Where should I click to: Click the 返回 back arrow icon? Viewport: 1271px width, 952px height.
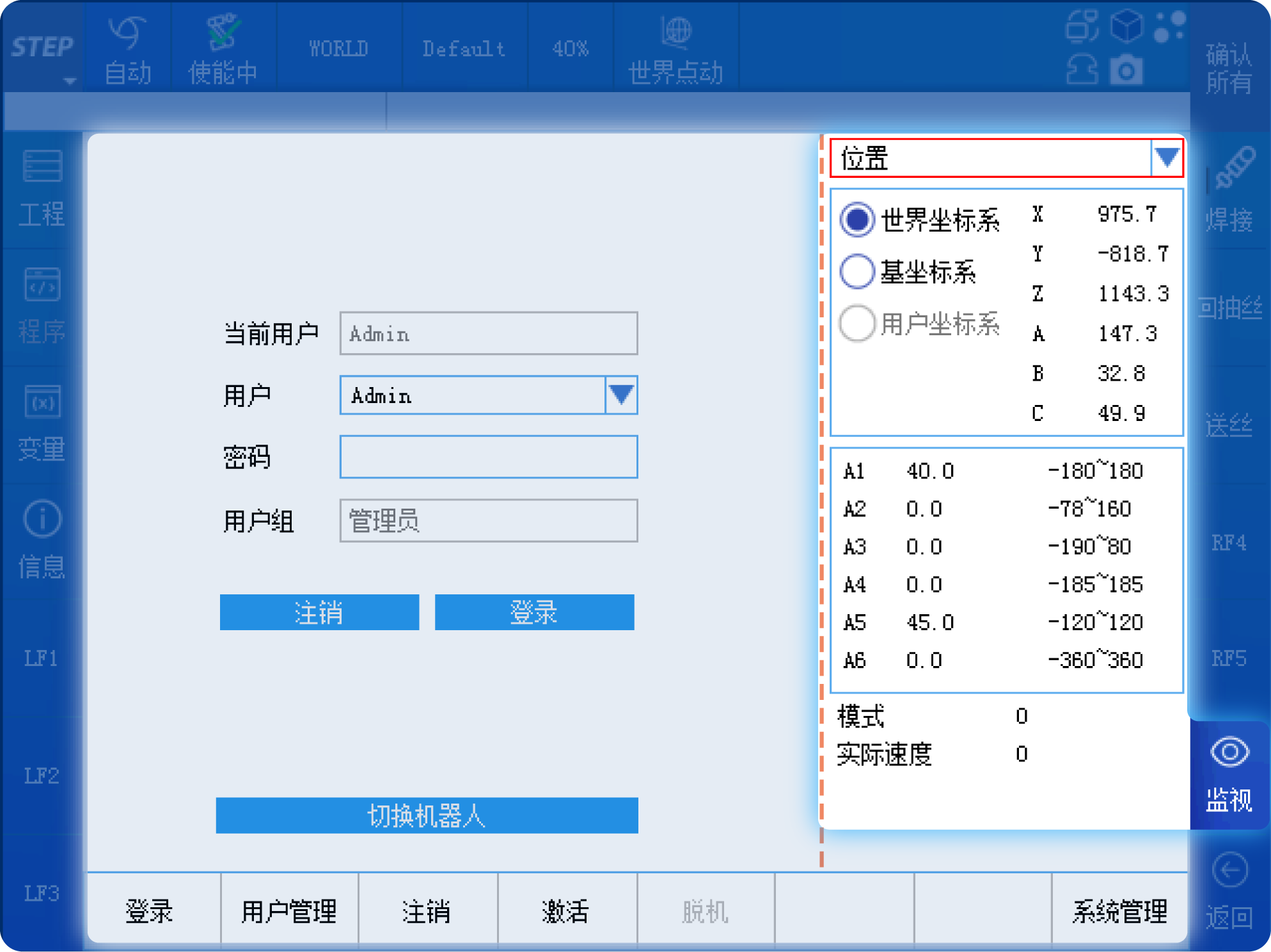tap(1229, 870)
